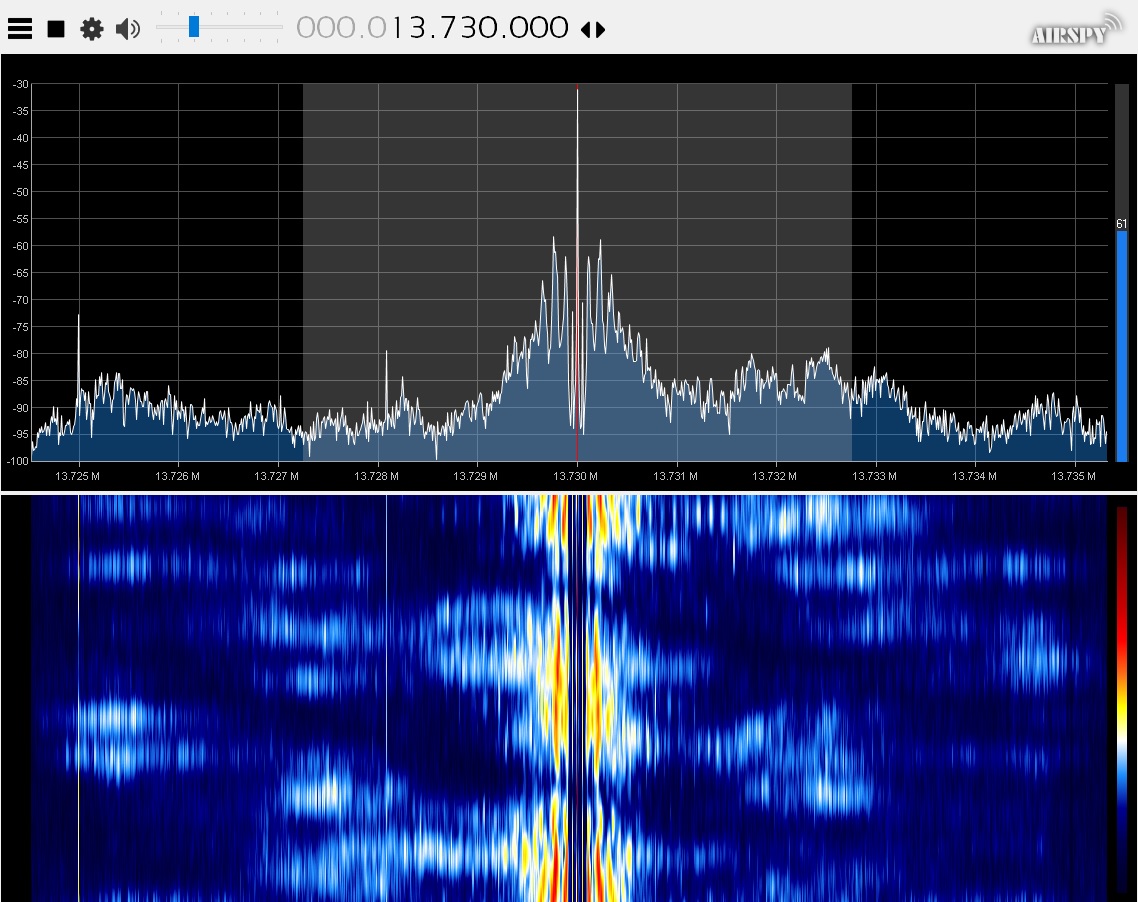
Task: Click the '61' value on the zoom slider
Action: click(1121, 224)
